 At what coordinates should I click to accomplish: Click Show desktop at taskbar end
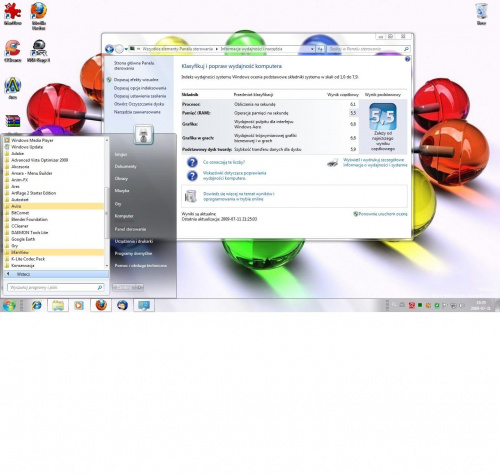coord(497,305)
